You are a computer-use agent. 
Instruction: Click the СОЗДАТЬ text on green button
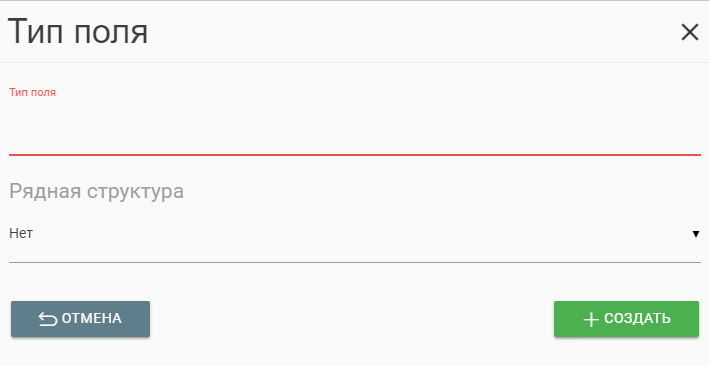tap(638, 318)
